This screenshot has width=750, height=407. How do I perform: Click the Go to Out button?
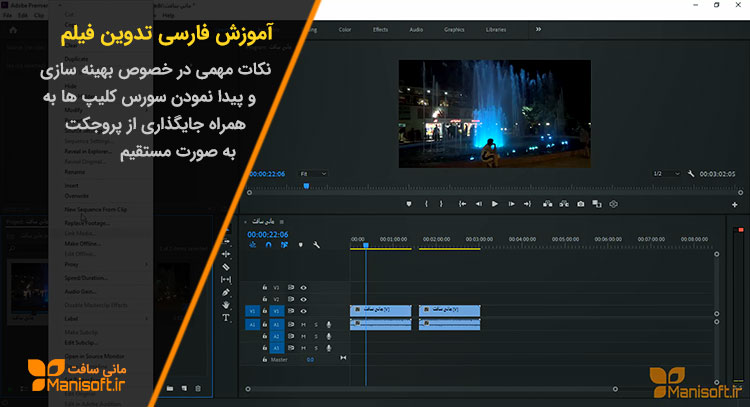point(527,204)
